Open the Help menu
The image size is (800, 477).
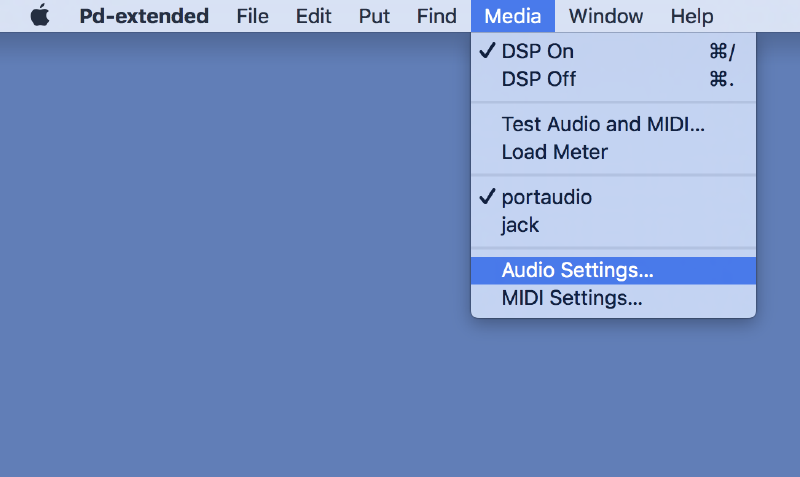point(691,16)
